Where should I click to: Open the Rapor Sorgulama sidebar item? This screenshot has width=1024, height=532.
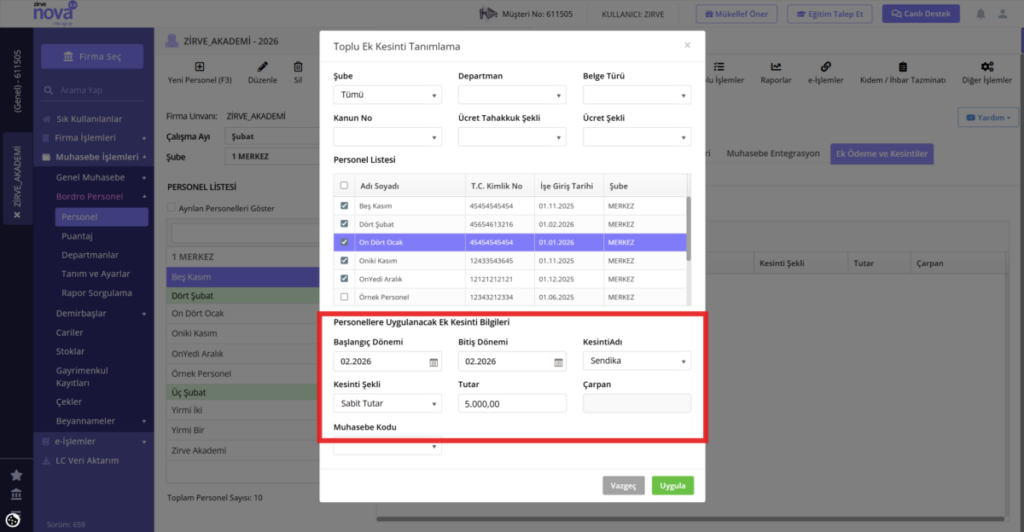coord(97,292)
